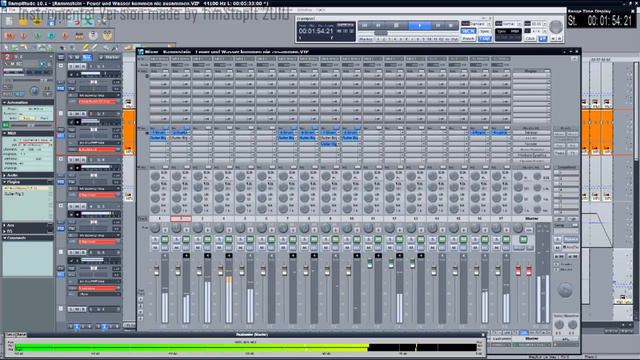The image size is (640, 360).
Task: Toggle the Punch button in the transport console
Action: pyautogui.click(x=468, y=38)
